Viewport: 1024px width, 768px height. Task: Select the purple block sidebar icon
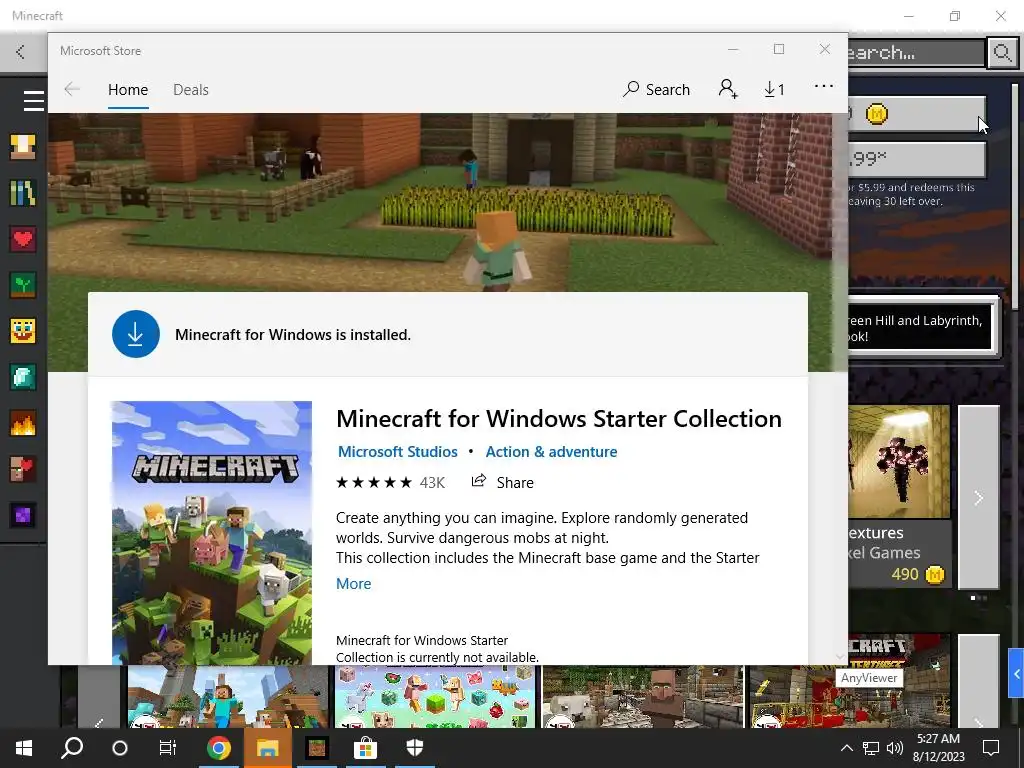23,516
